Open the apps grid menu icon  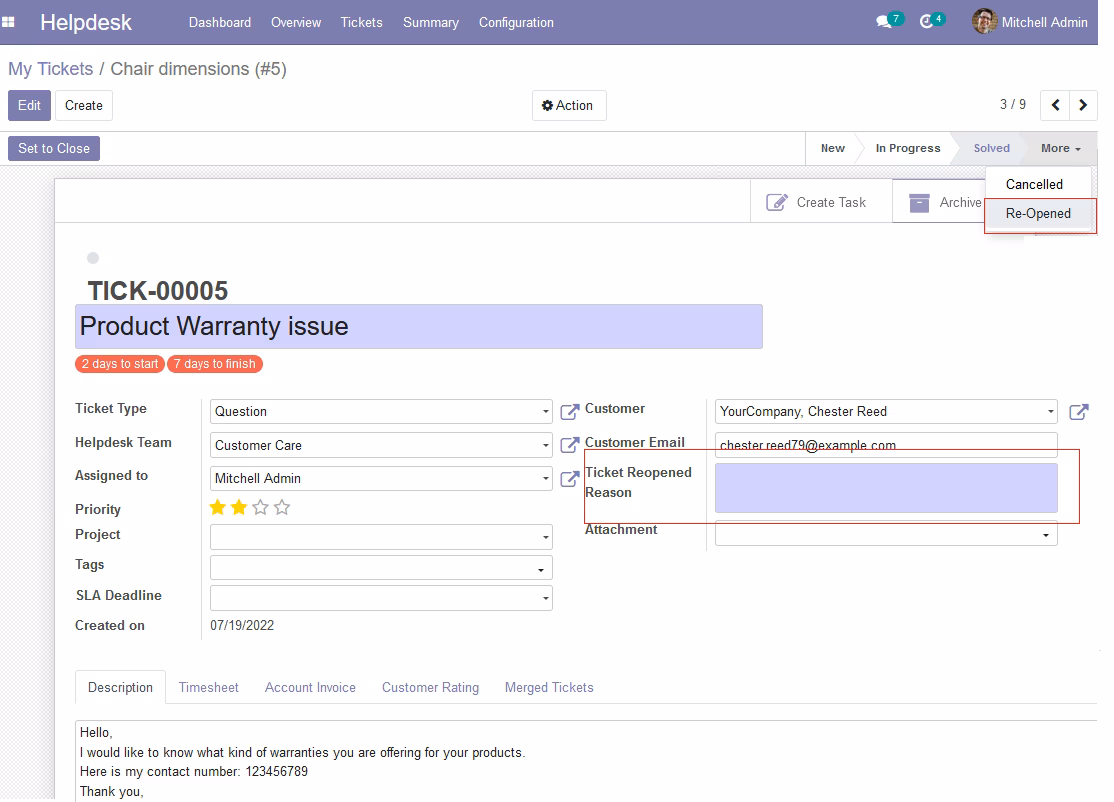pos(8,22)
